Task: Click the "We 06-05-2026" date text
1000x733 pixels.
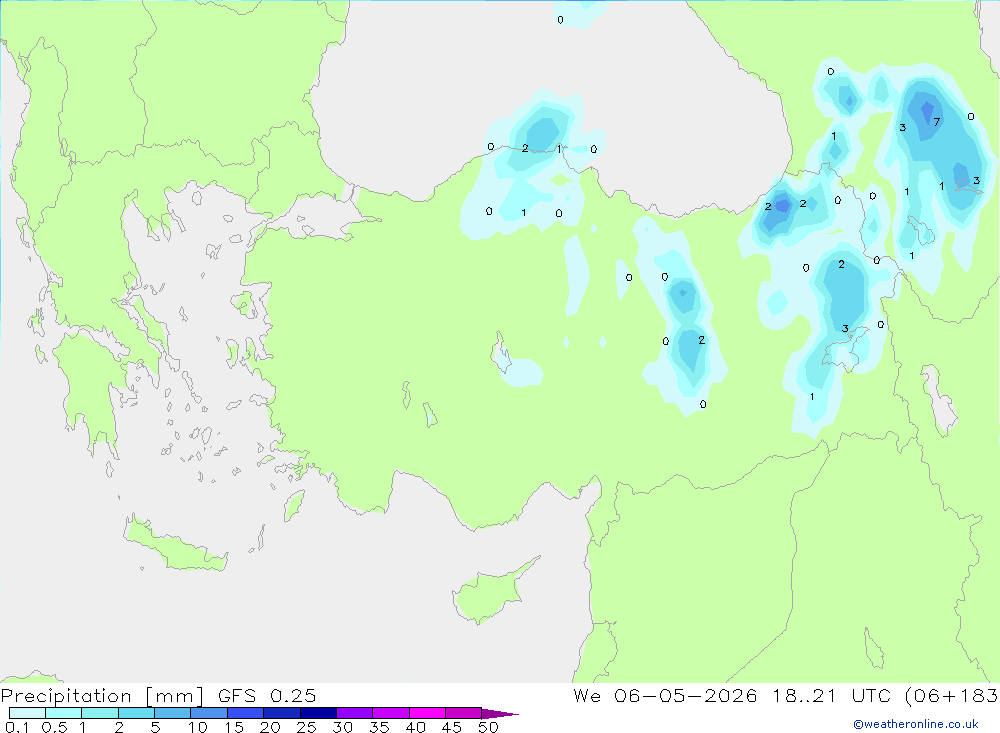Action: click(x=665, y=695)
